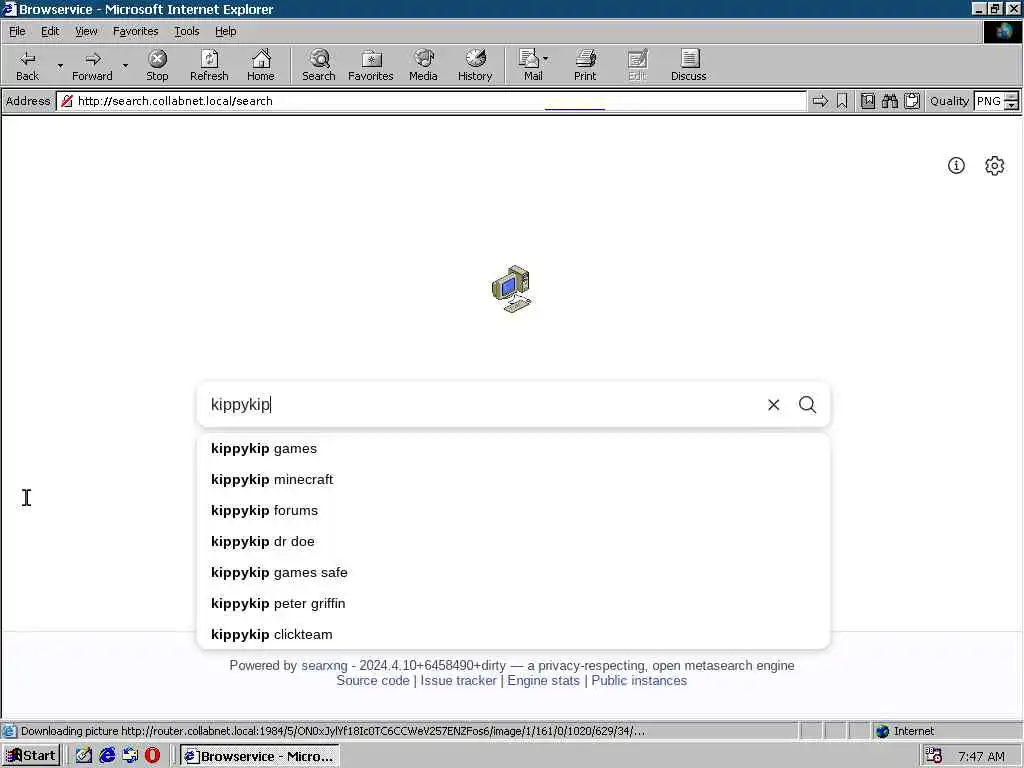Open the View menu
Viewport: 1024px width, 768px height.
point(86,31)
